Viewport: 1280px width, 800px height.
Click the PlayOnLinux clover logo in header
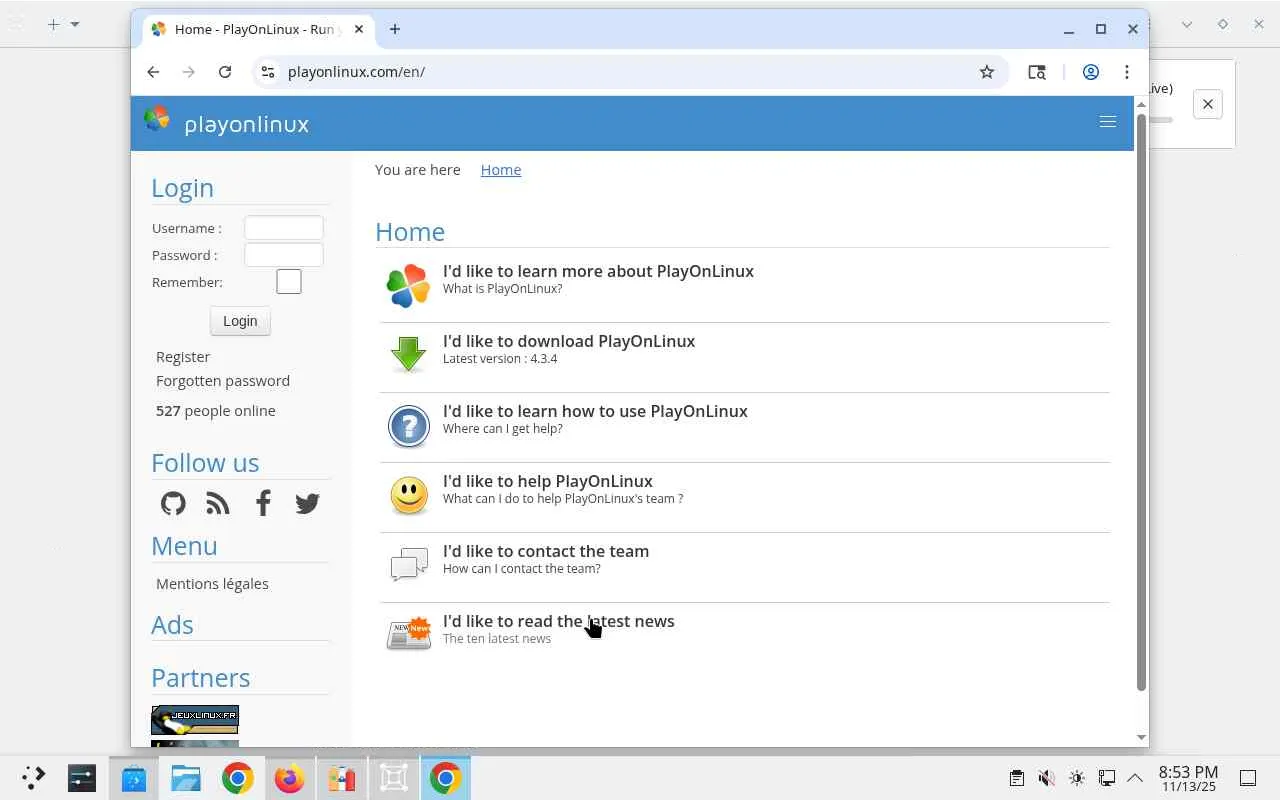tap(157, 119)
